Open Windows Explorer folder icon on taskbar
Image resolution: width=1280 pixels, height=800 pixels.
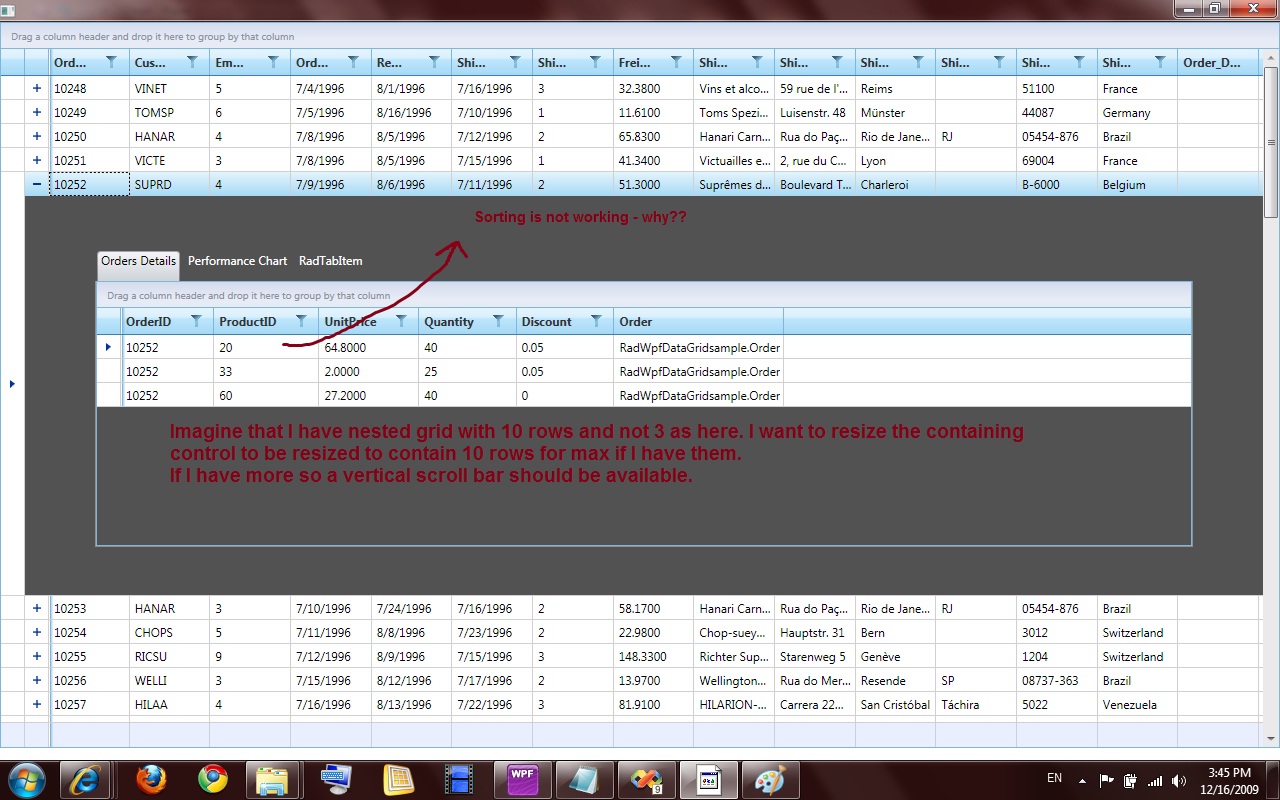273,779
